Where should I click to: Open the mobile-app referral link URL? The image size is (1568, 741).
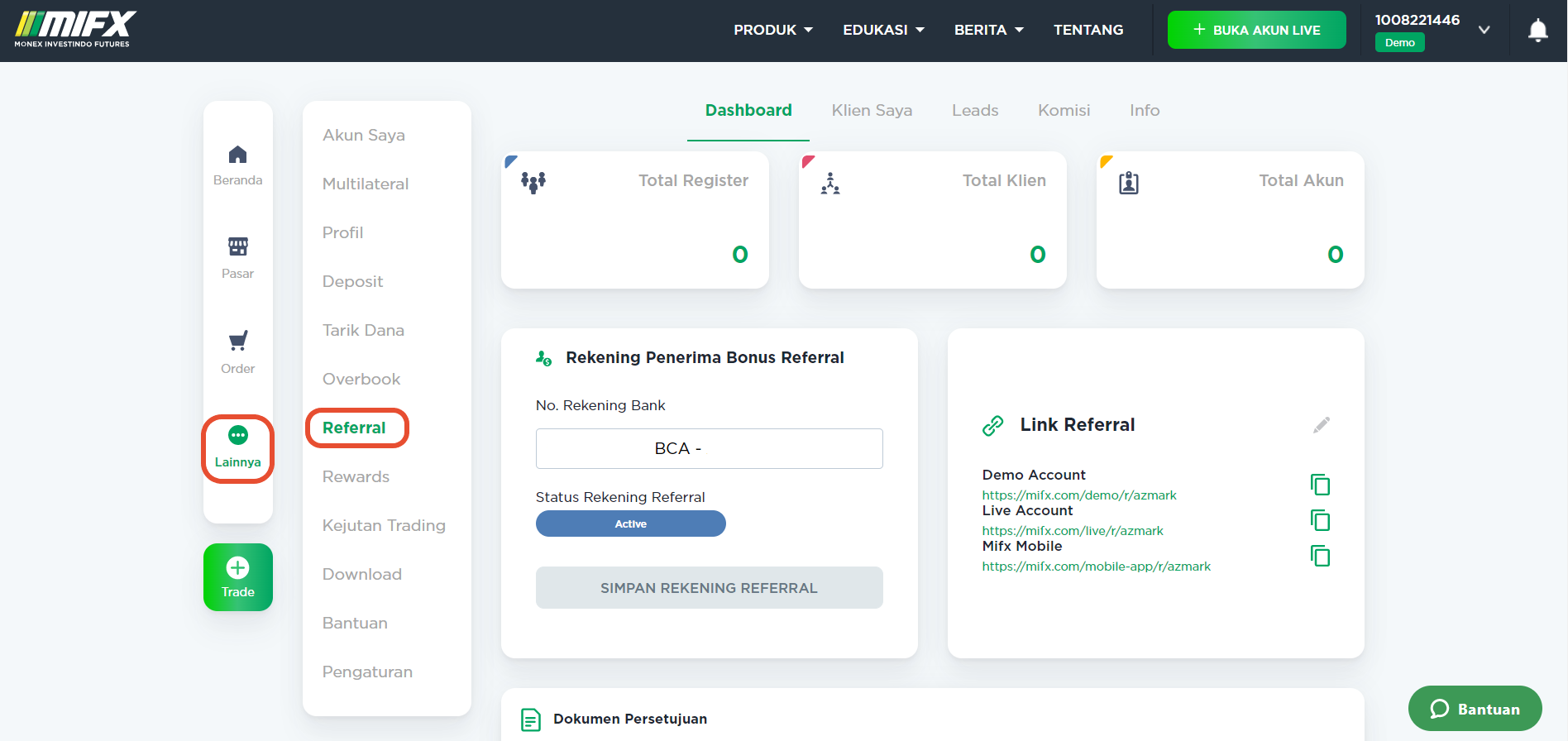coord(1097,567)
